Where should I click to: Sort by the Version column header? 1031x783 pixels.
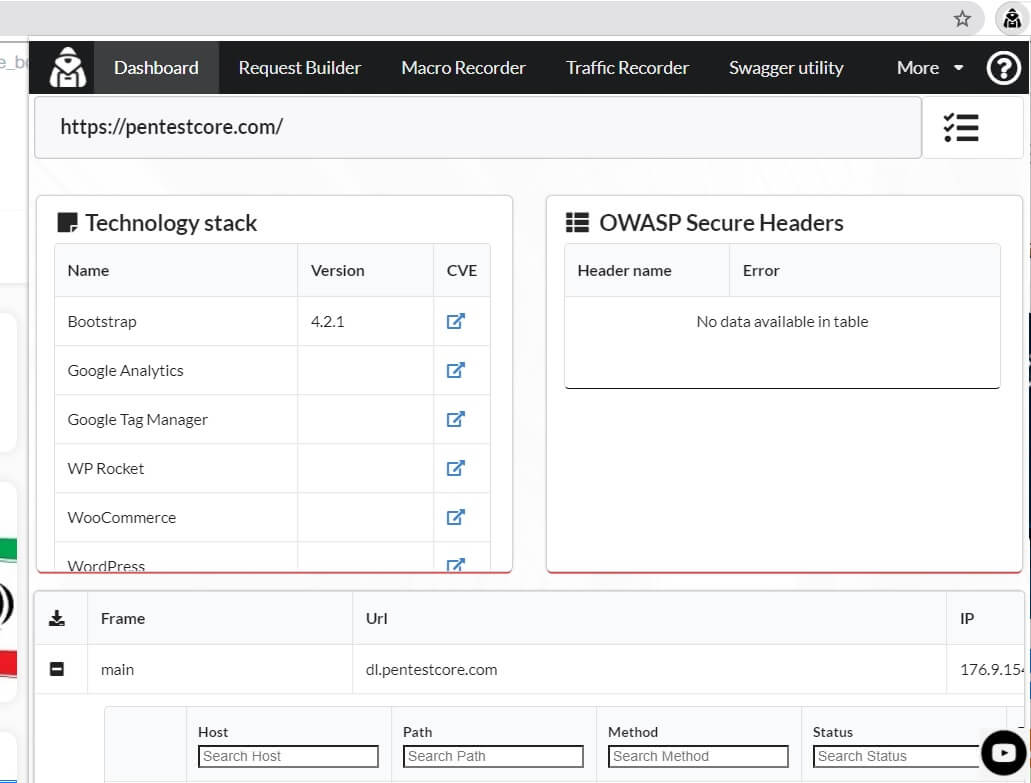point(366,270)
